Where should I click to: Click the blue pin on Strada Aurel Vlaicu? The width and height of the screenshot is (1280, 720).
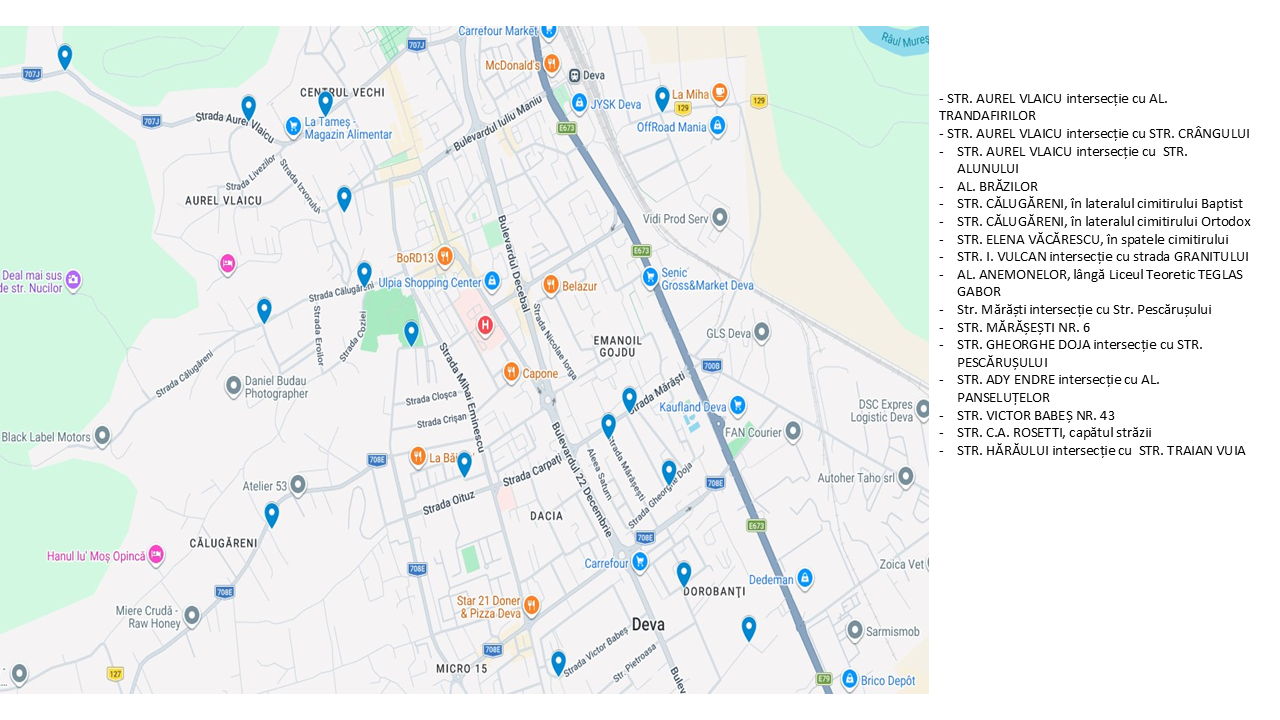[248, 106]
